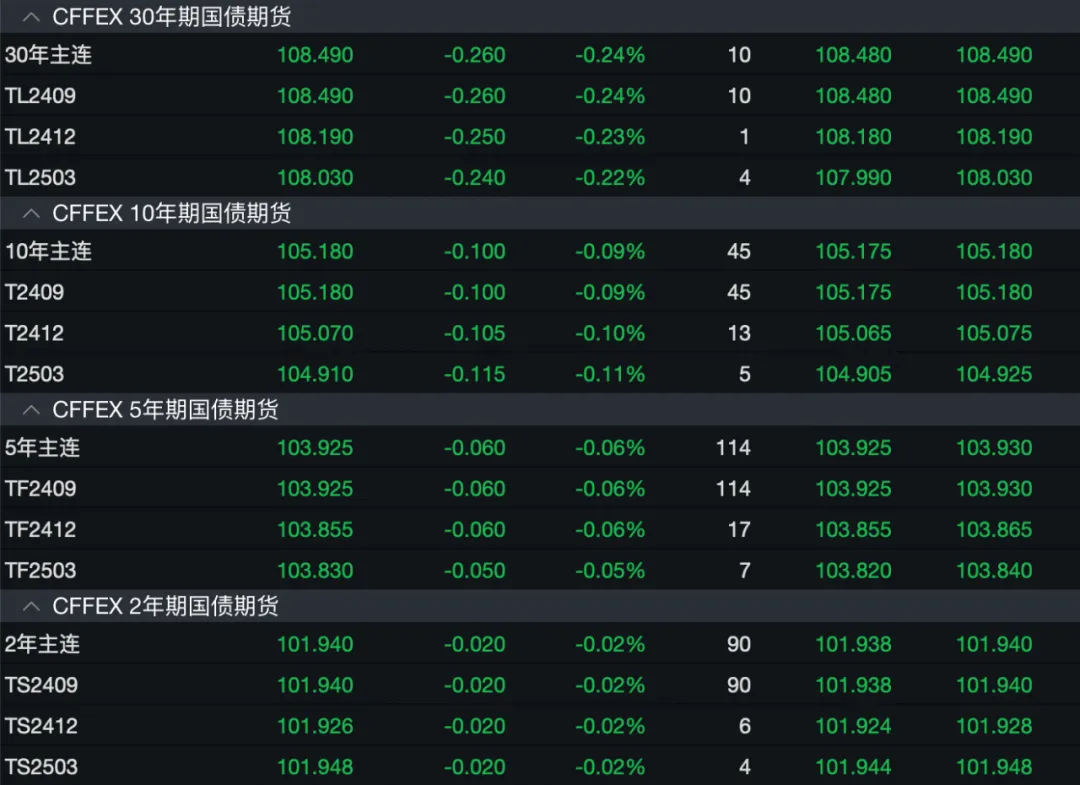Collapse the CFFEX 2年期国债期货 group
The width and height of the screenshot is (1080, 785).
point(31,606)
